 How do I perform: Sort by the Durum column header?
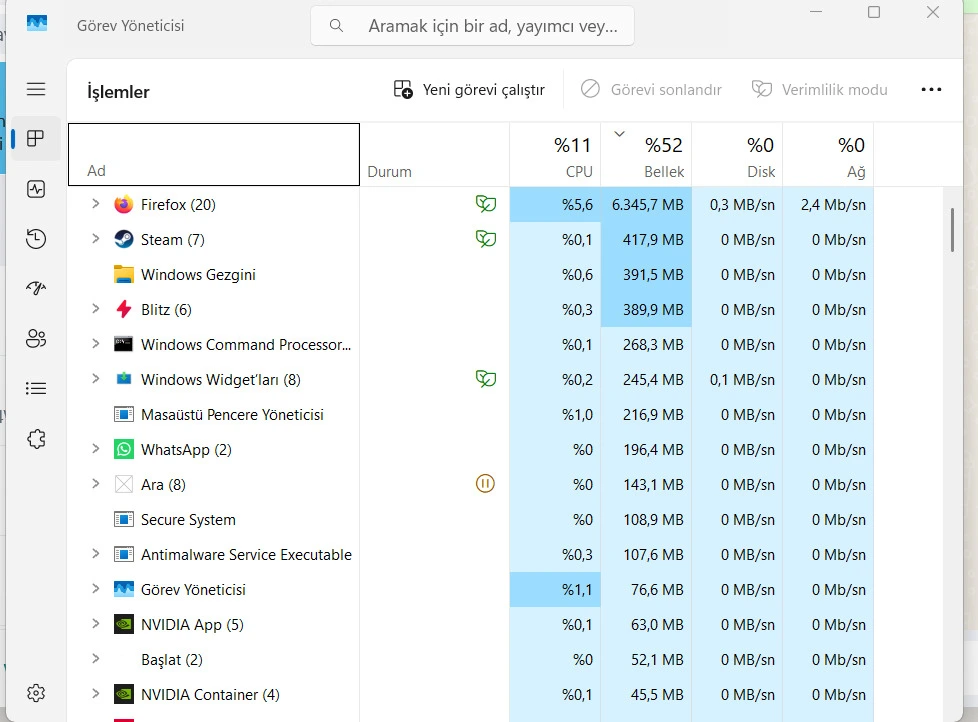click(x=435, y=155)
